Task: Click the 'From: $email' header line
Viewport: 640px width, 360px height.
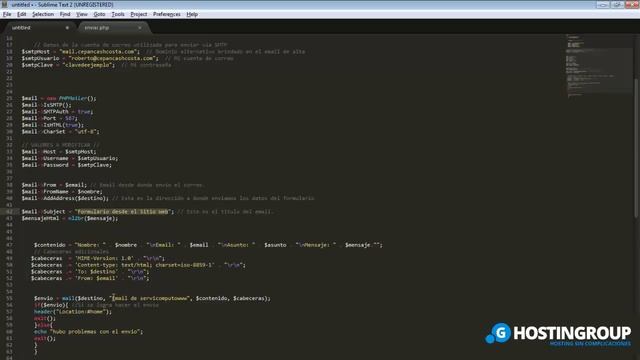Action: [90, 278]
